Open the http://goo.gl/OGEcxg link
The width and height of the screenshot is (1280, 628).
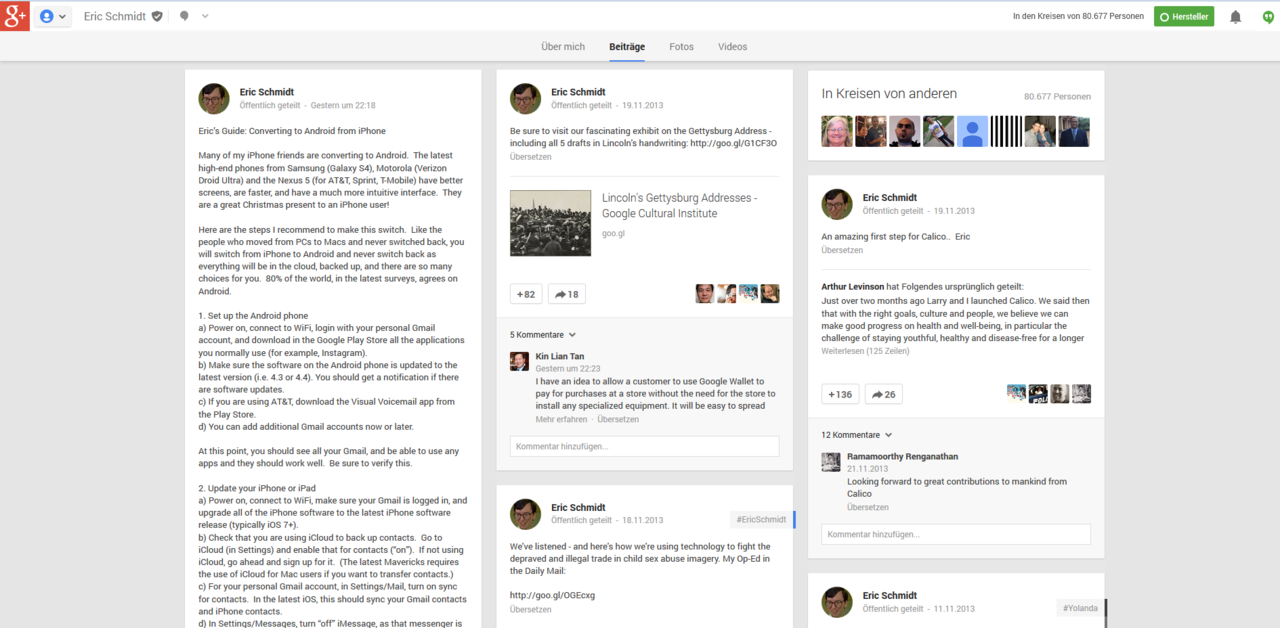(x=552, y=595)
